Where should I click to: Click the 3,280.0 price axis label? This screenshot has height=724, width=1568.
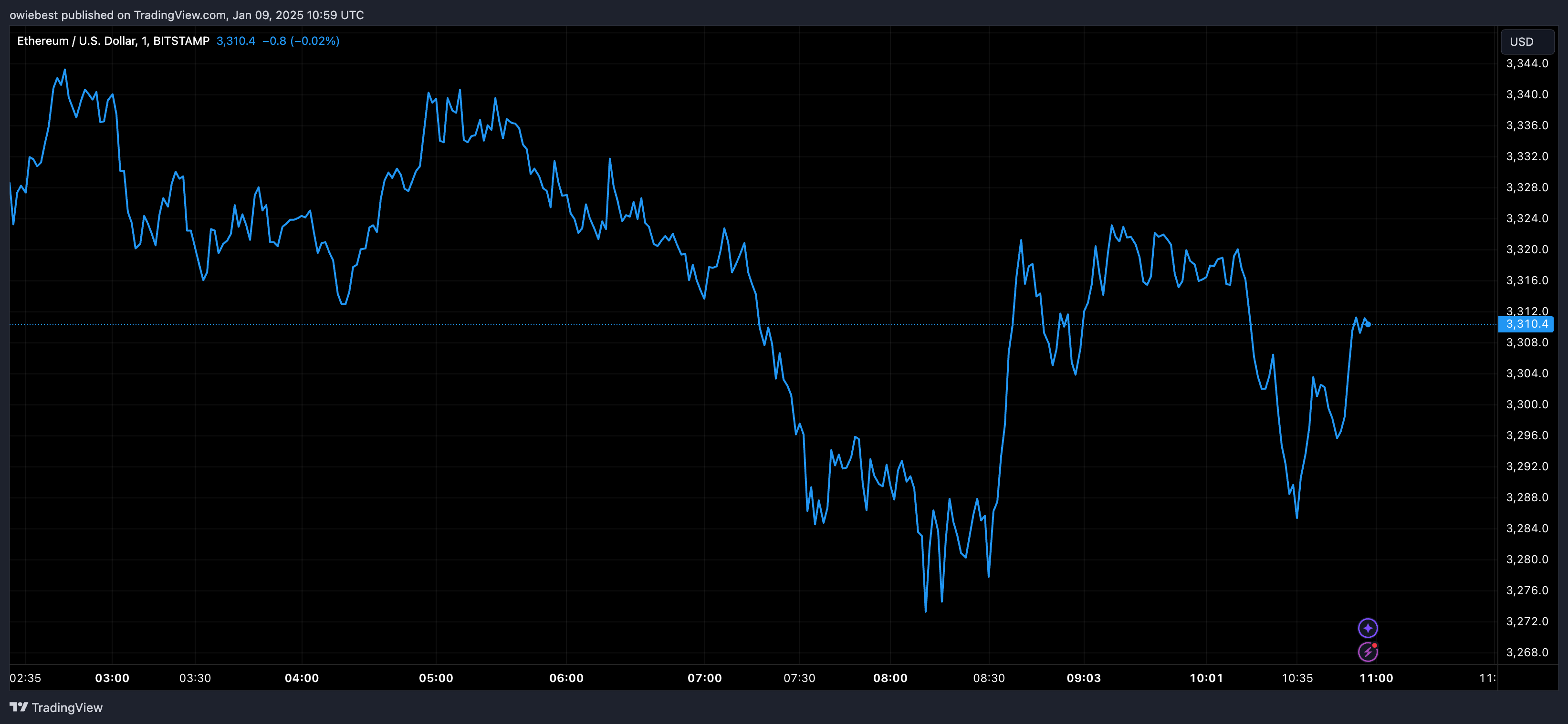1526,560
